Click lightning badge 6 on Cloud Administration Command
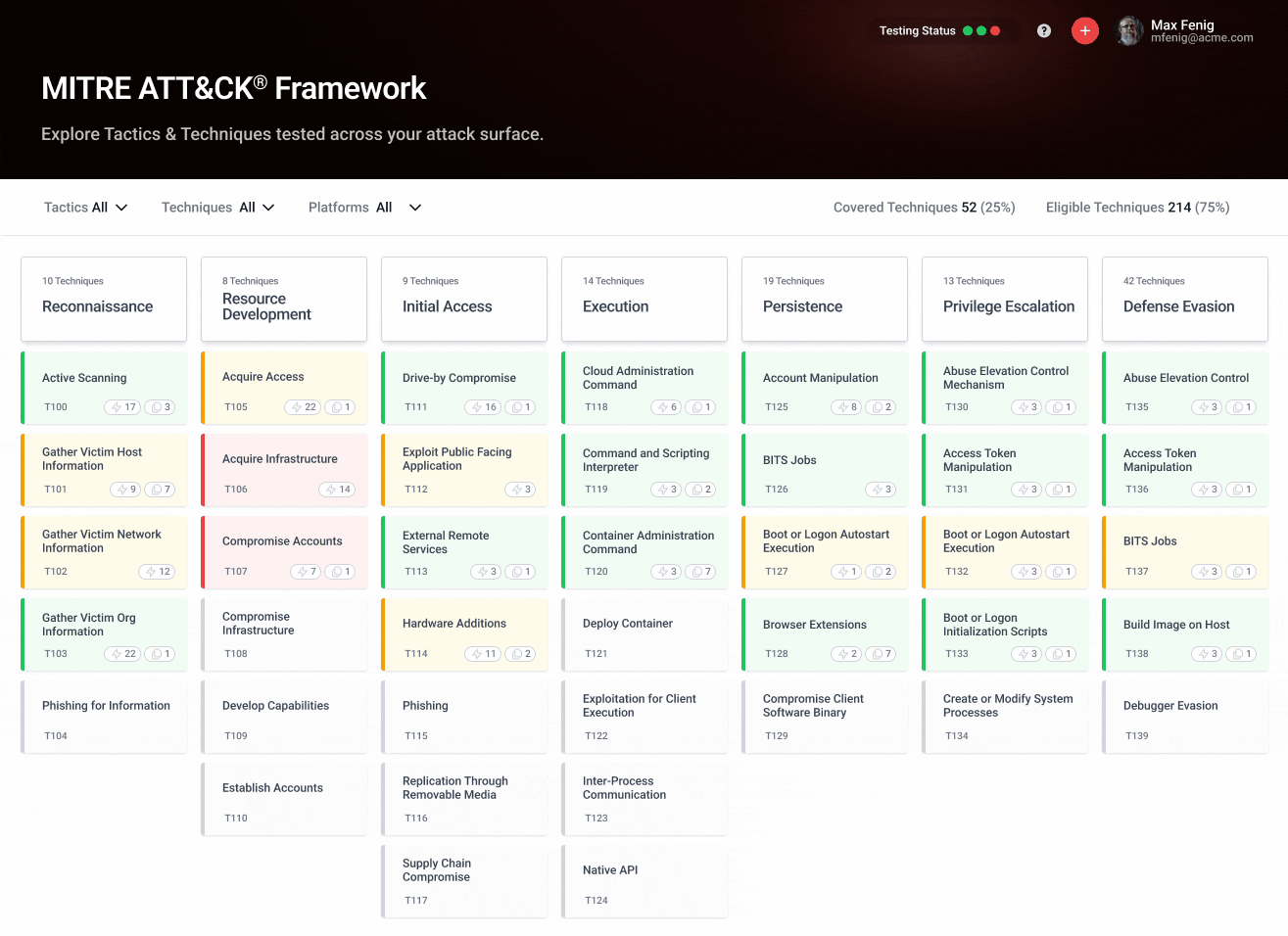Image resolution: width=1288 pixels, height=936 pixels. click(x=666, y=407)
